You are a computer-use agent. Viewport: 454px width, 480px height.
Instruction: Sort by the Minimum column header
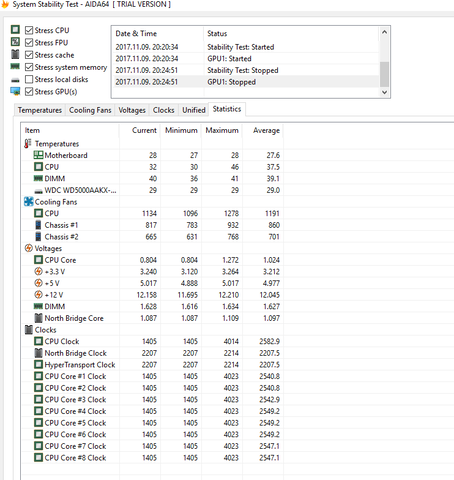(x=181, y=130)
